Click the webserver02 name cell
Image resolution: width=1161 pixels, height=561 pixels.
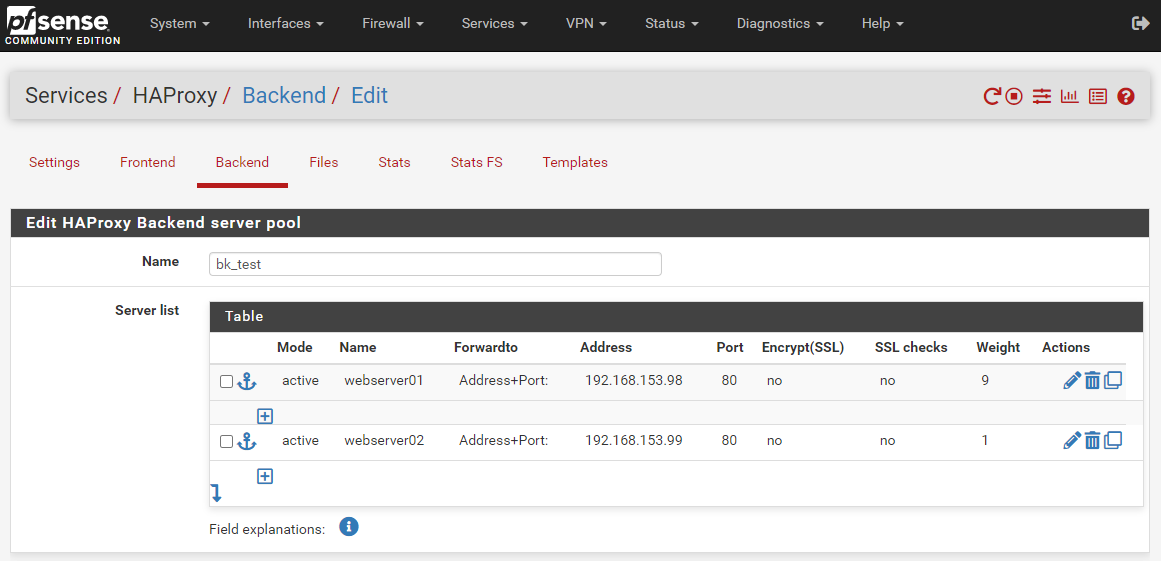(384, 441)
